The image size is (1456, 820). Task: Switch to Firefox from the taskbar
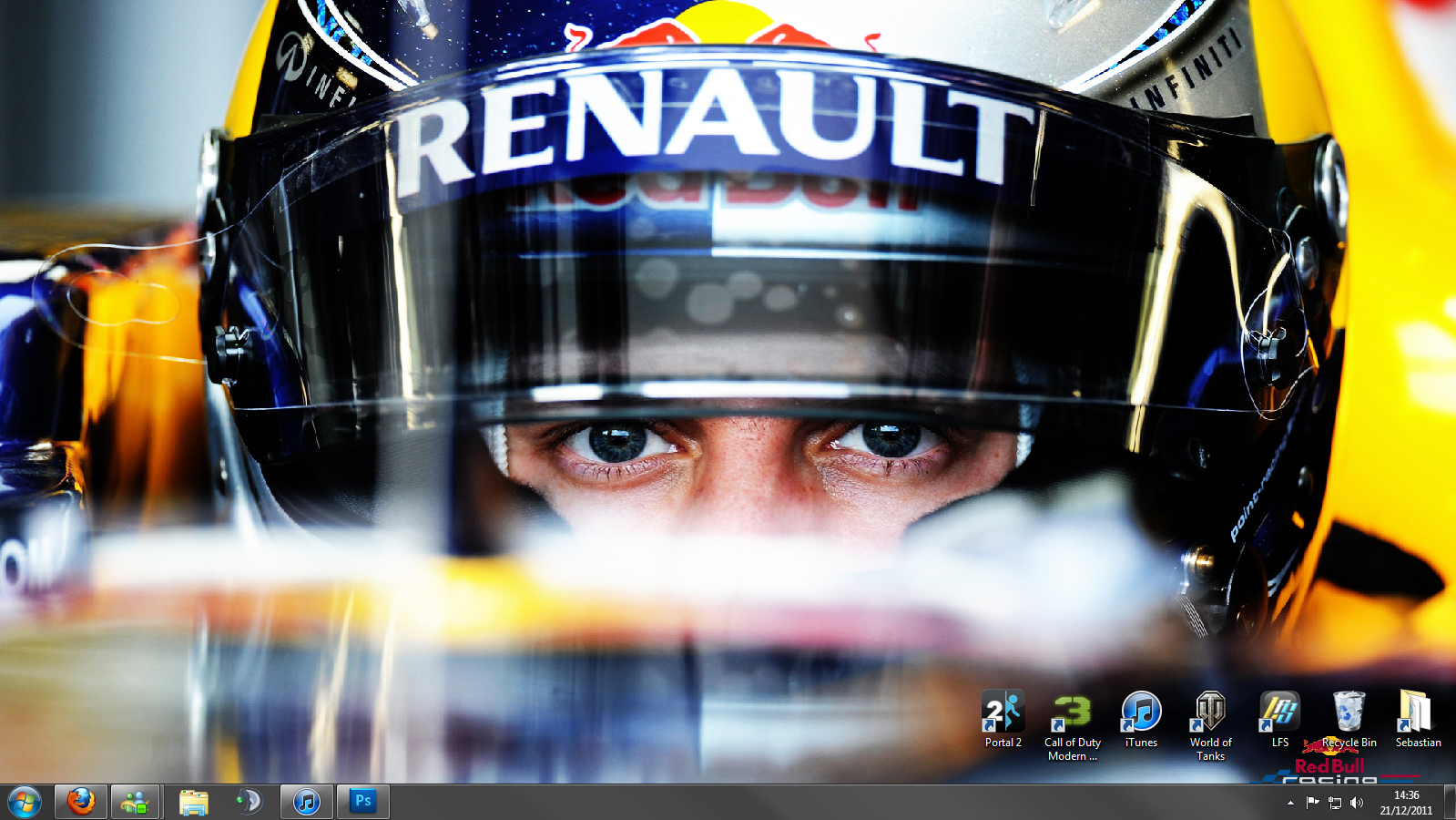(81, 802)
